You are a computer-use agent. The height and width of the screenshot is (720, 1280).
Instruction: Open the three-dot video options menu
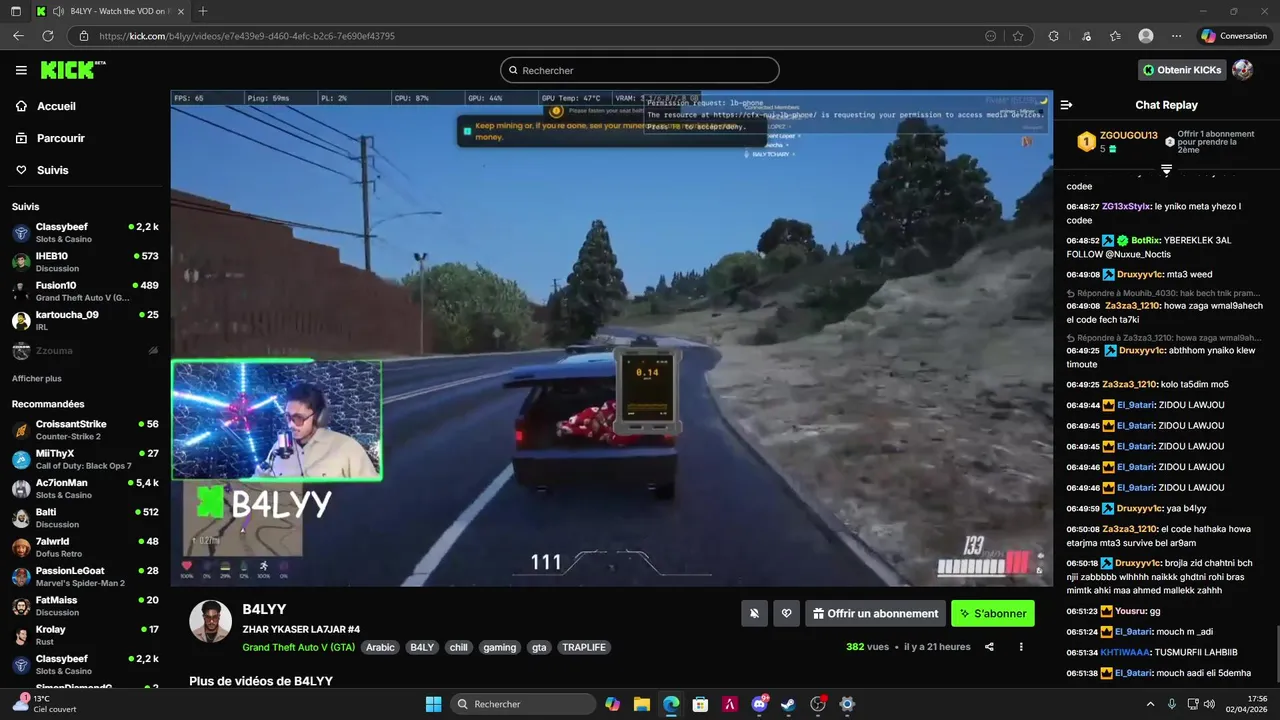coord(1021,647)
